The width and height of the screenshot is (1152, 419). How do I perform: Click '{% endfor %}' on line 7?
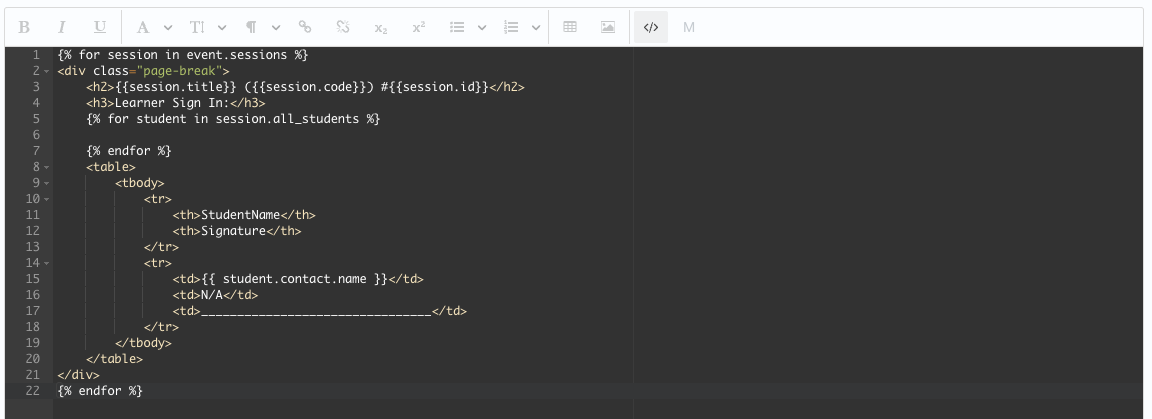coord(129,151)
